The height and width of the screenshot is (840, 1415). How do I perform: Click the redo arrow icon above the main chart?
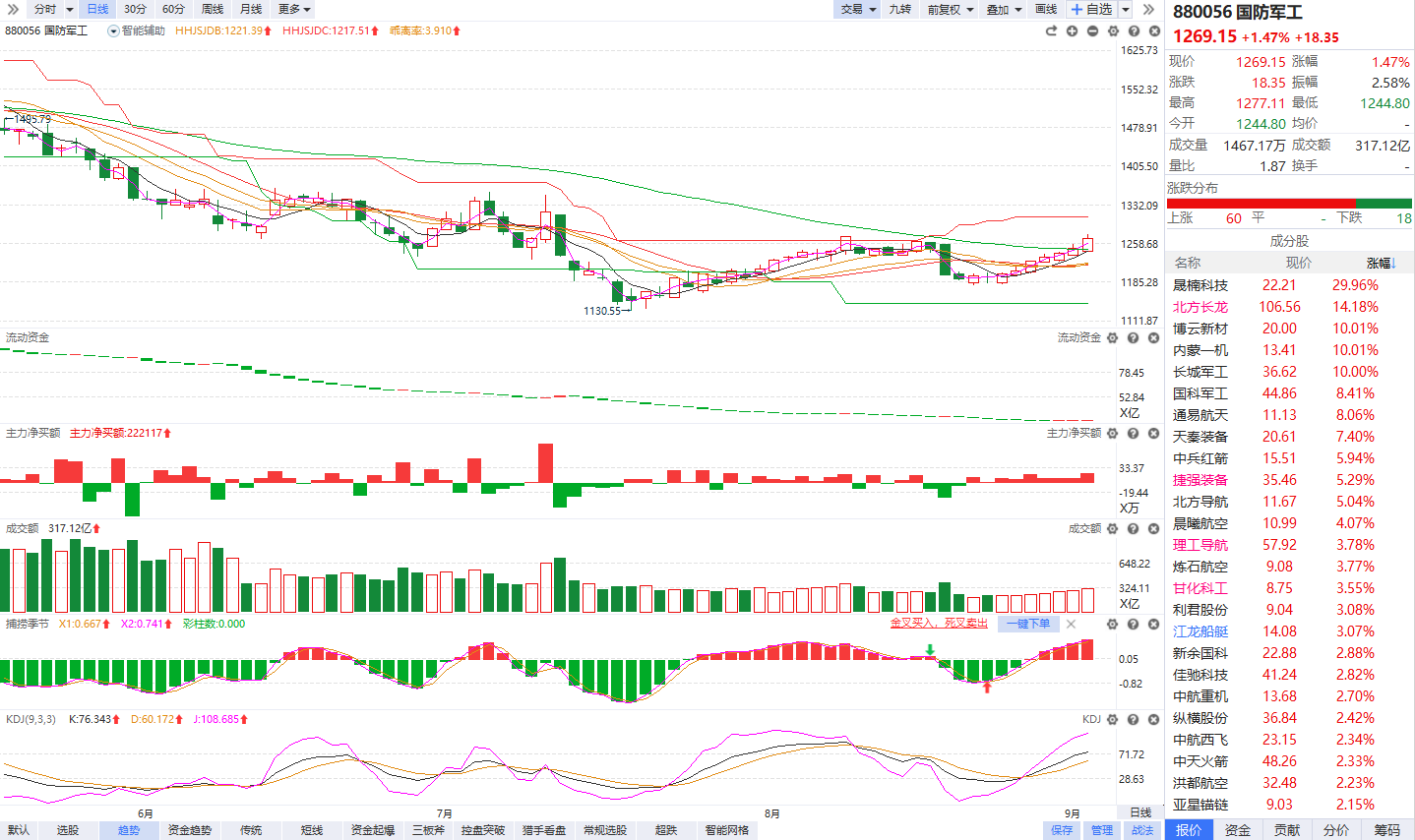tap(1051, 30)
